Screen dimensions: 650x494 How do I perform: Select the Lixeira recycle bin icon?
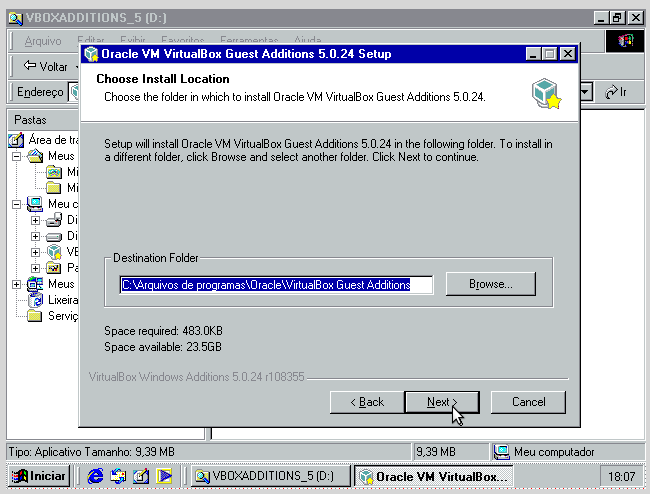coord(36,300)
